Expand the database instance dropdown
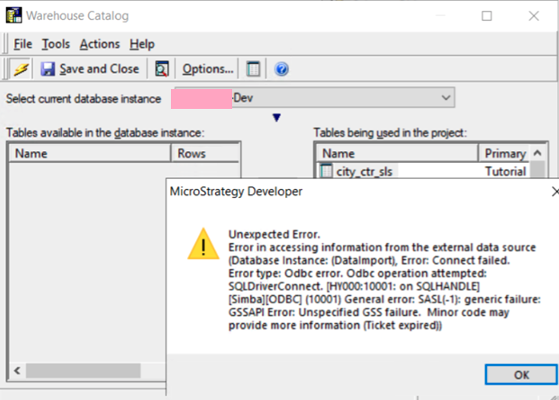The width and height of the screenshot is (559, 400). [446, 98]
